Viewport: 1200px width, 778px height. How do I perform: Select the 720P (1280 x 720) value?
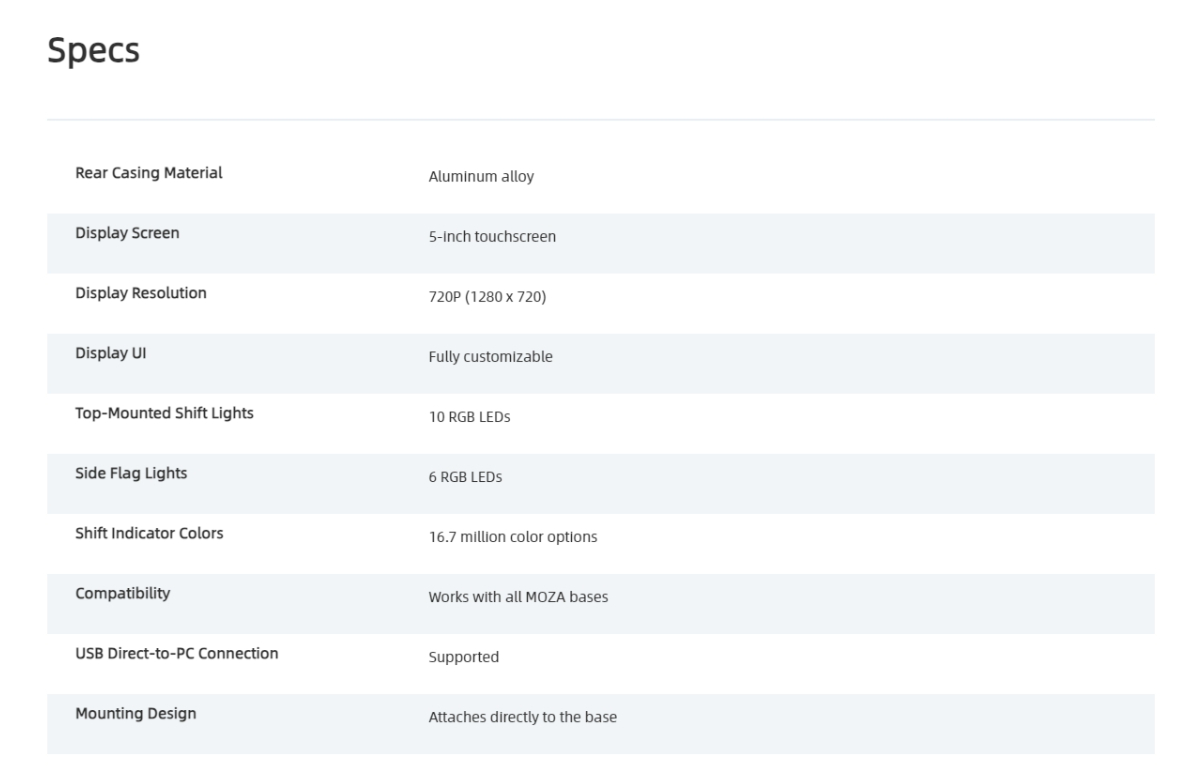pos(487,297)
